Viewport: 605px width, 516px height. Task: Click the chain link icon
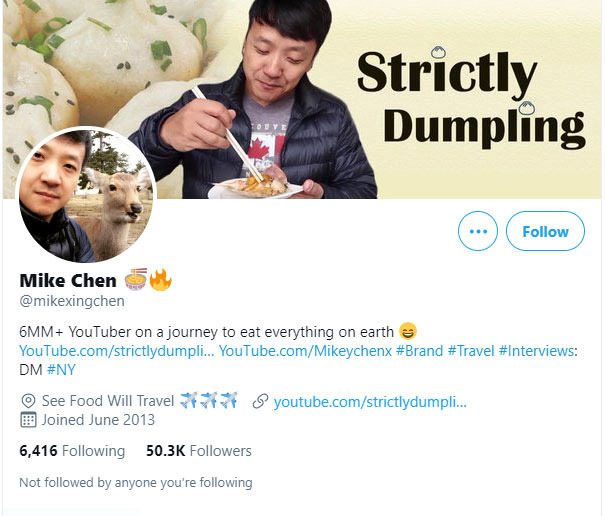[x=260, y=401]
